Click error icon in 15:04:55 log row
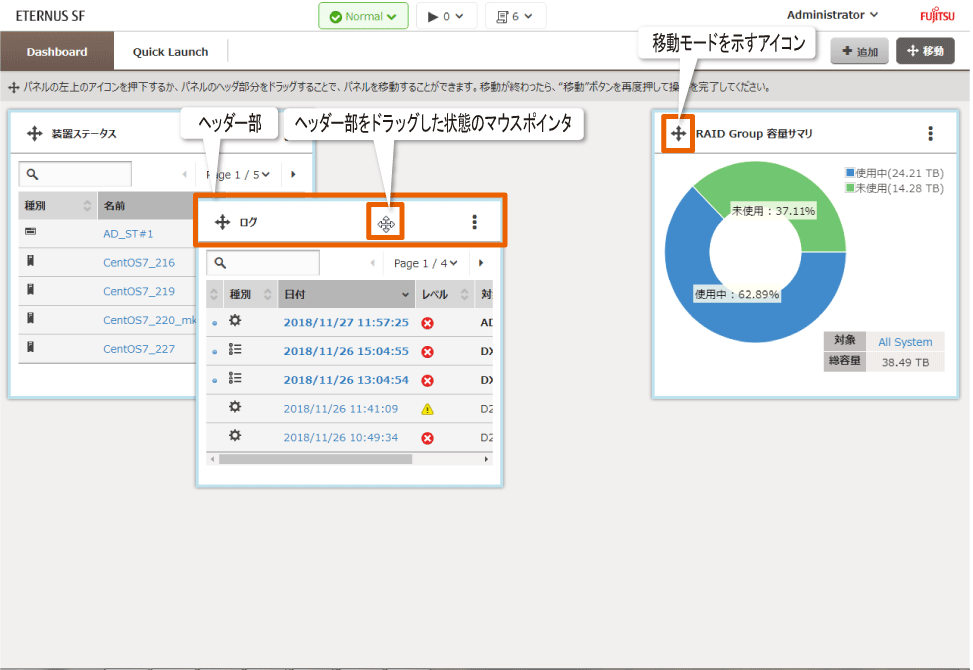 [x=428, y=352]
